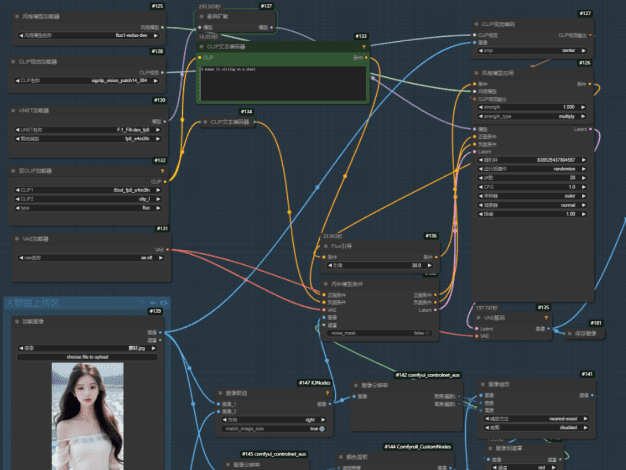626x470 pixels.
Task: Click the question mark icon on 双CLIP加载器
Action: click(x=162, y=171)
